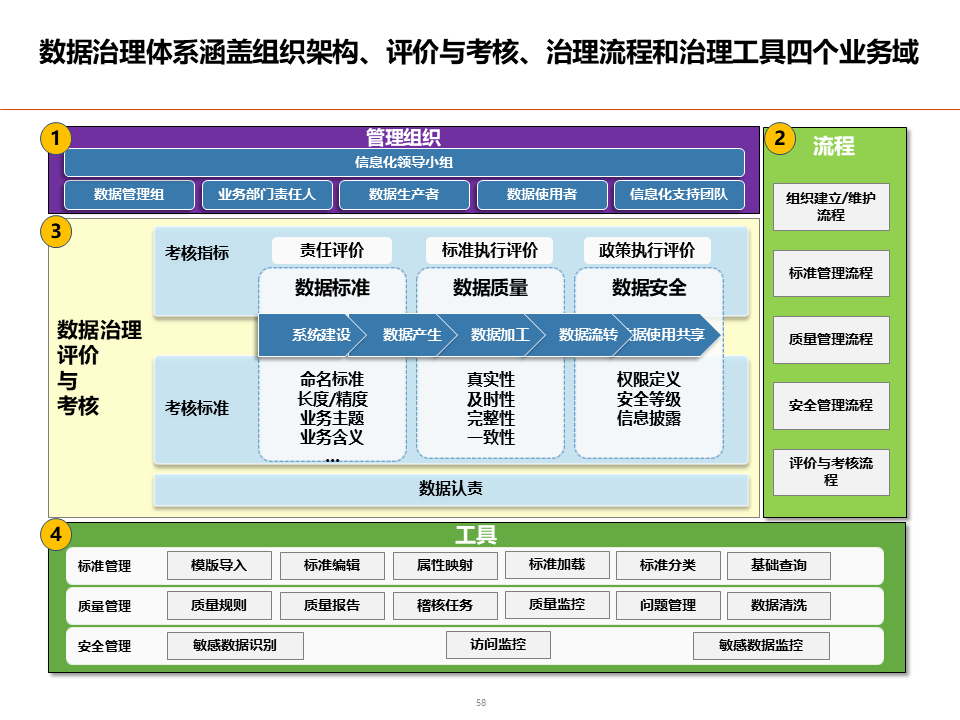Click the 数据认责 bar
Screen dimensions: 960x720
451,489
